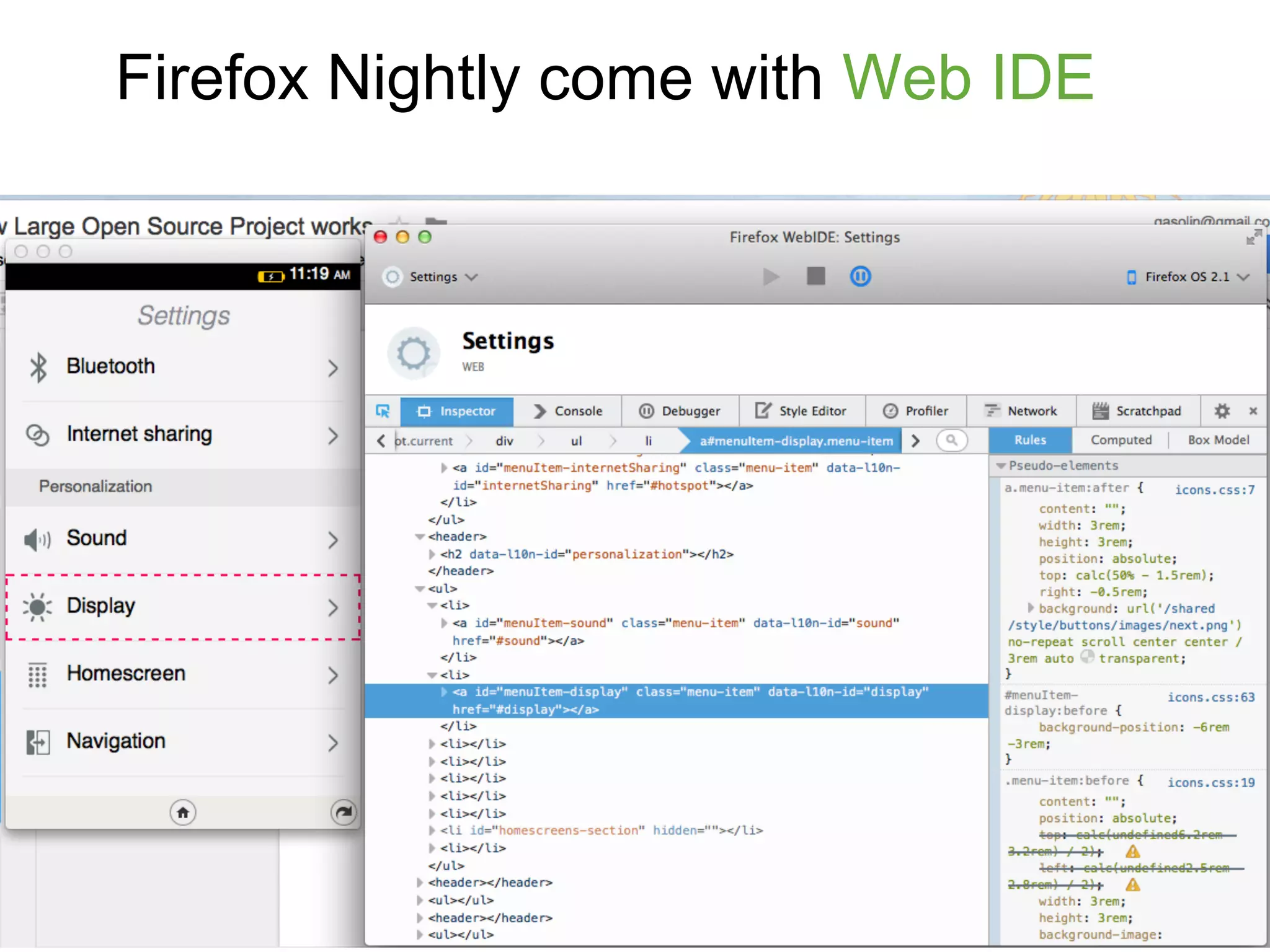
Task: Click the battery indicator in simulator
Action: click(270, 276)
